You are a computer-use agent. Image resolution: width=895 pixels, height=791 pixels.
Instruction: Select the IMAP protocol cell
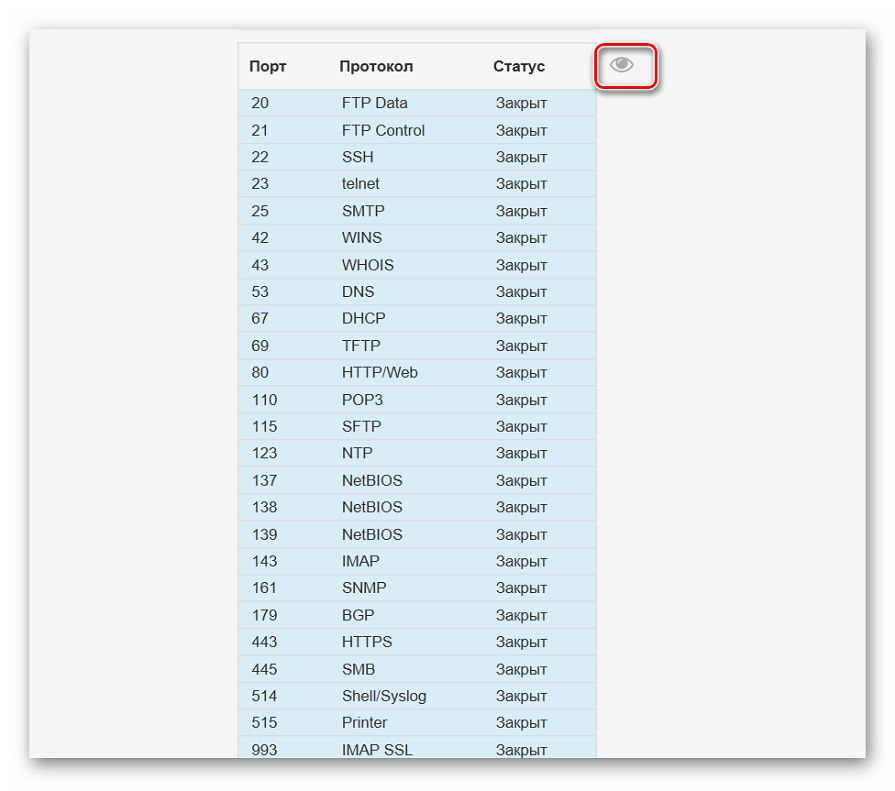tap(360, 561)
